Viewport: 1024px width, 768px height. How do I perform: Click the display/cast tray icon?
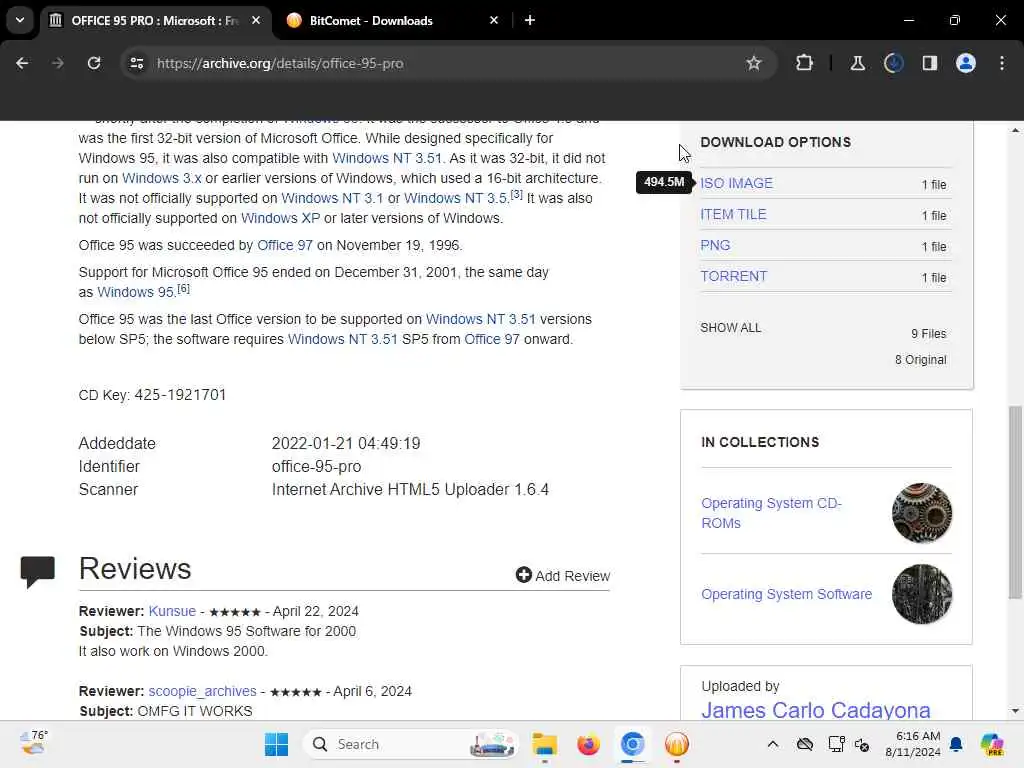(x=836, y=744)
